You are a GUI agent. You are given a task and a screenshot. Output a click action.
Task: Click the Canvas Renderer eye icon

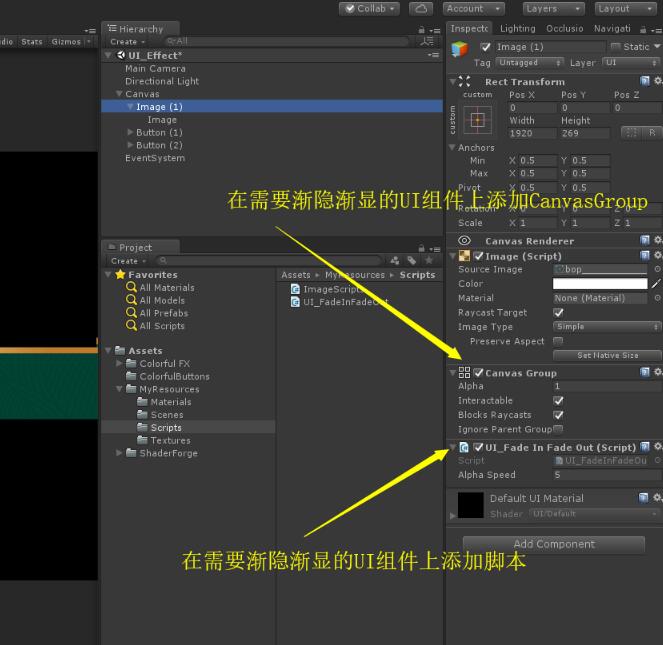coord(464,241)
